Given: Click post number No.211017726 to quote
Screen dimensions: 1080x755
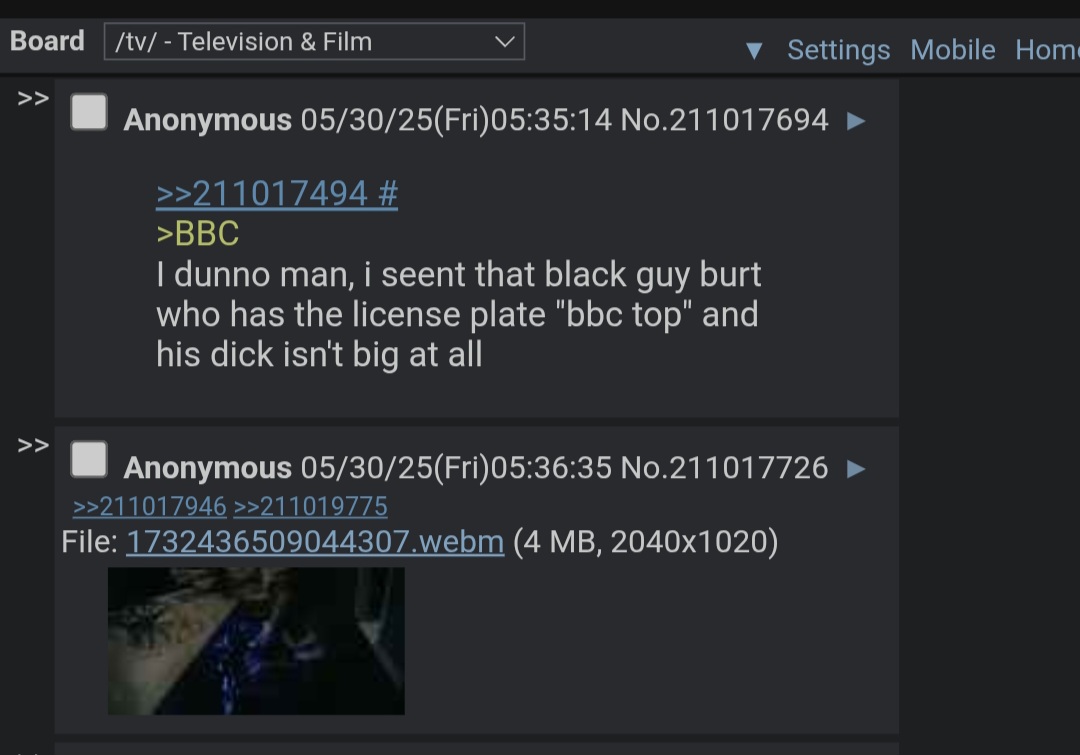Looking at the screenshot, I should [725, 468].
